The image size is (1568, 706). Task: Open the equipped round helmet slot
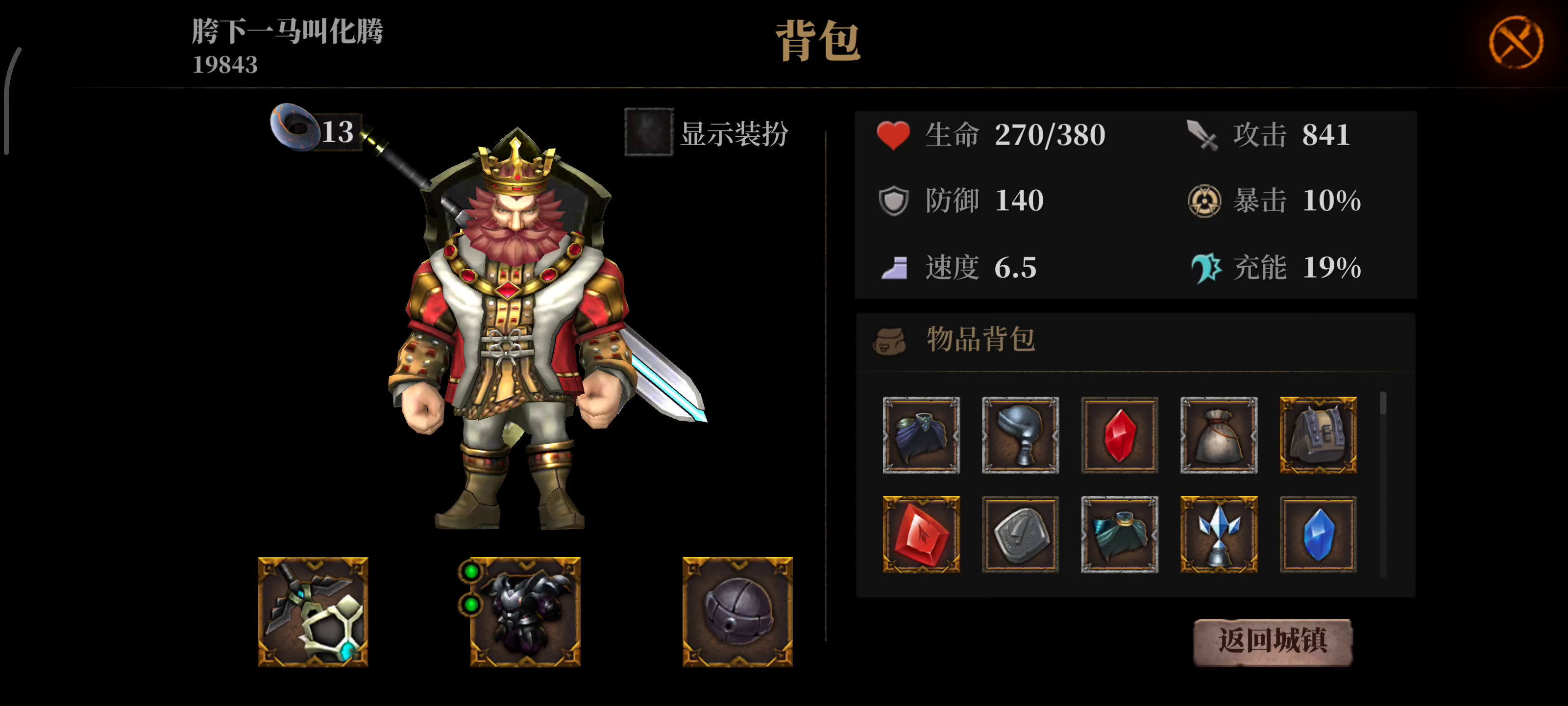coord(737,611)
